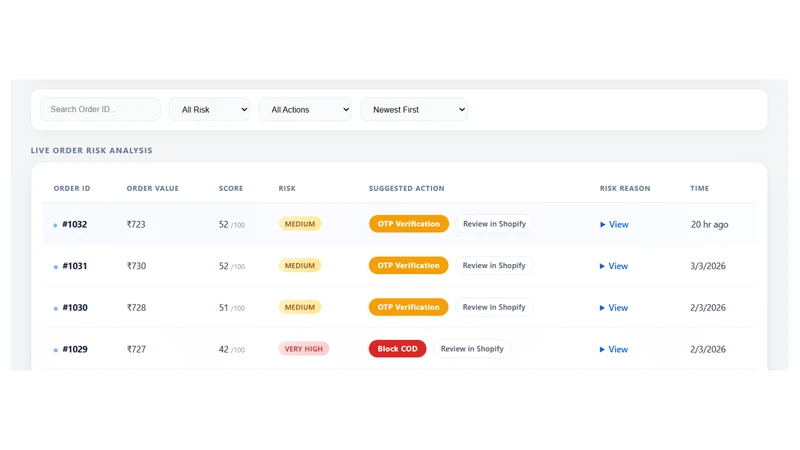Image resolution: width=800 pixels, height=450 pixels.
Task: Click the LIVE ORDER RISK ANALYSIS heading
Action: pos(91,151)
